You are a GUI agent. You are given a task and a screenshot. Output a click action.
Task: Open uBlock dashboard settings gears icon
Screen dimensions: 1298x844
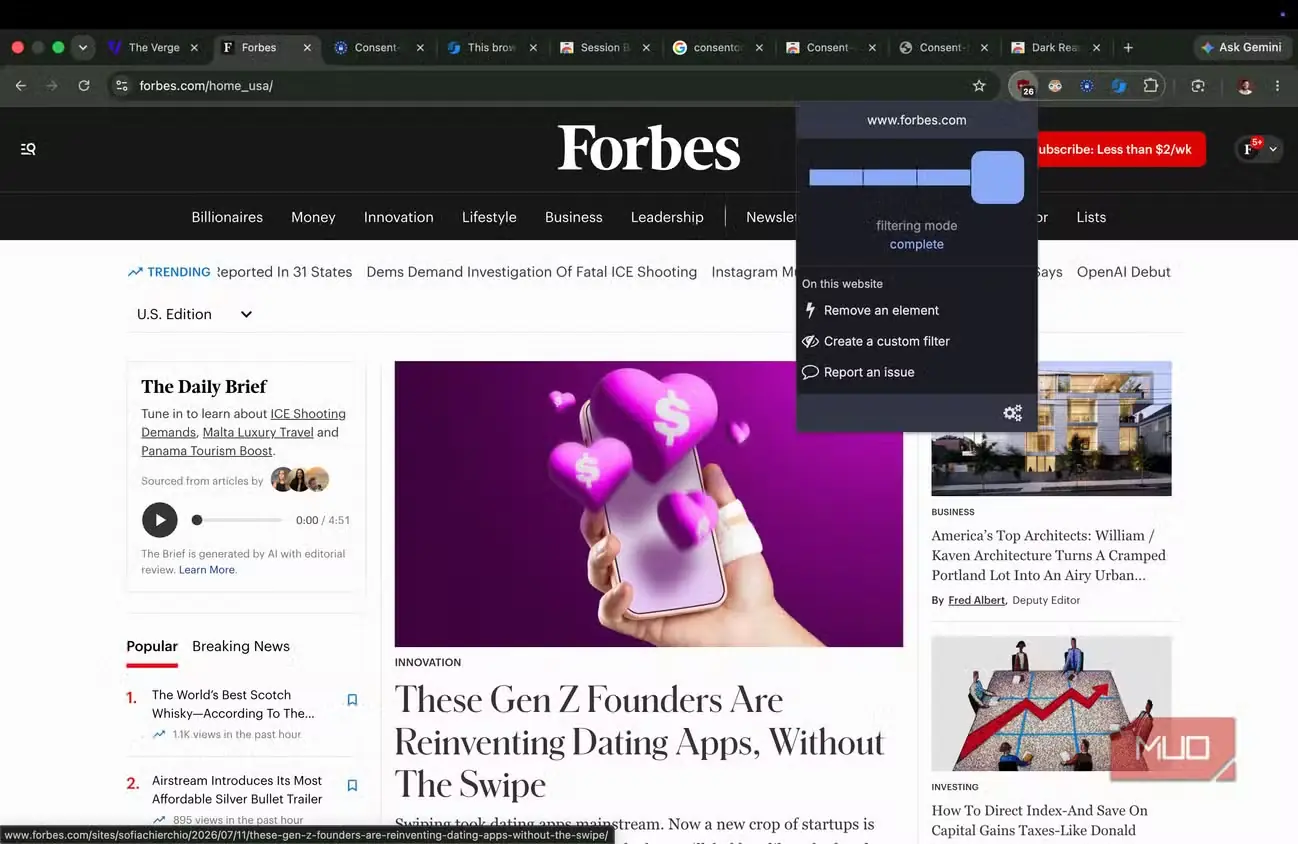(x=1012, y=413)
